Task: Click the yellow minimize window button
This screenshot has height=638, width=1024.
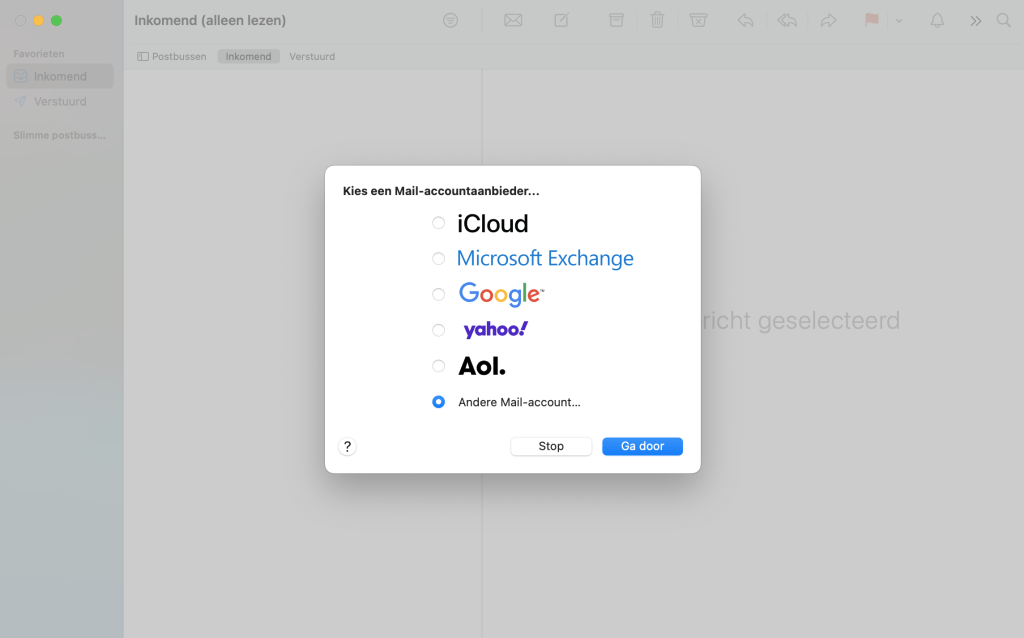Action: 39,21
